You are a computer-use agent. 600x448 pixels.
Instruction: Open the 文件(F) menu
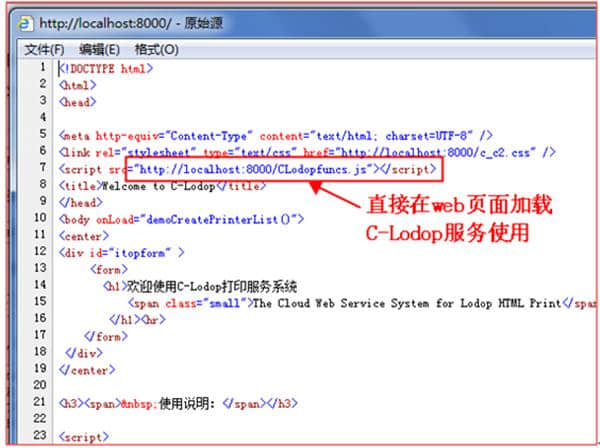coord(44,50)
